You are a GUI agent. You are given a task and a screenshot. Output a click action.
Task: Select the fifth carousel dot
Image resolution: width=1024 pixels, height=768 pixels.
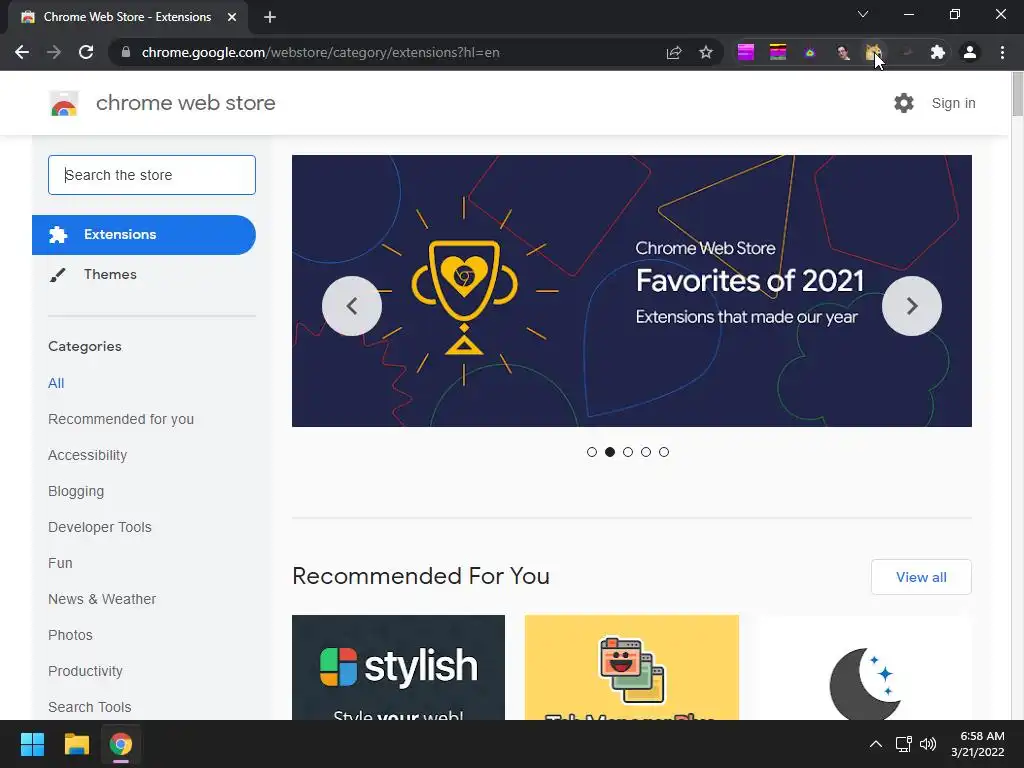(x=664, y=452)
